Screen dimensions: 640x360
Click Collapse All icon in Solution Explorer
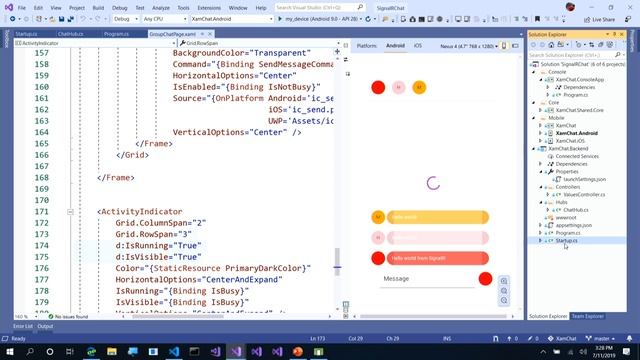[x=600, y=45]
